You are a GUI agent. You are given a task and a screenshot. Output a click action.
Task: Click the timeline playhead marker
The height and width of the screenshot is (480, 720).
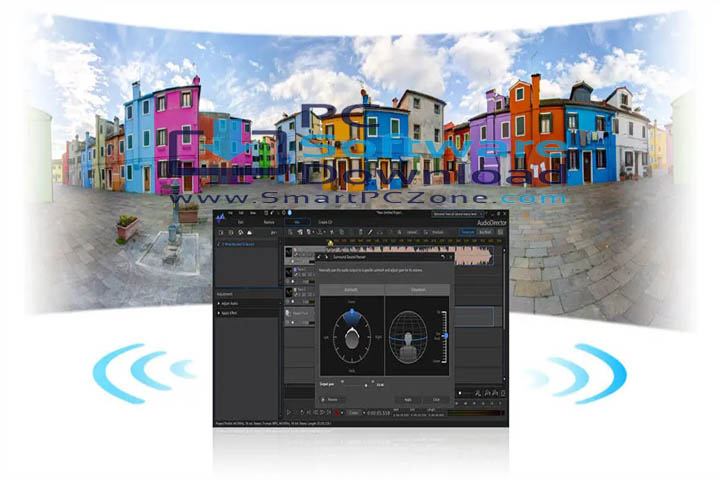pyautogui.click(x=331, y=243)
